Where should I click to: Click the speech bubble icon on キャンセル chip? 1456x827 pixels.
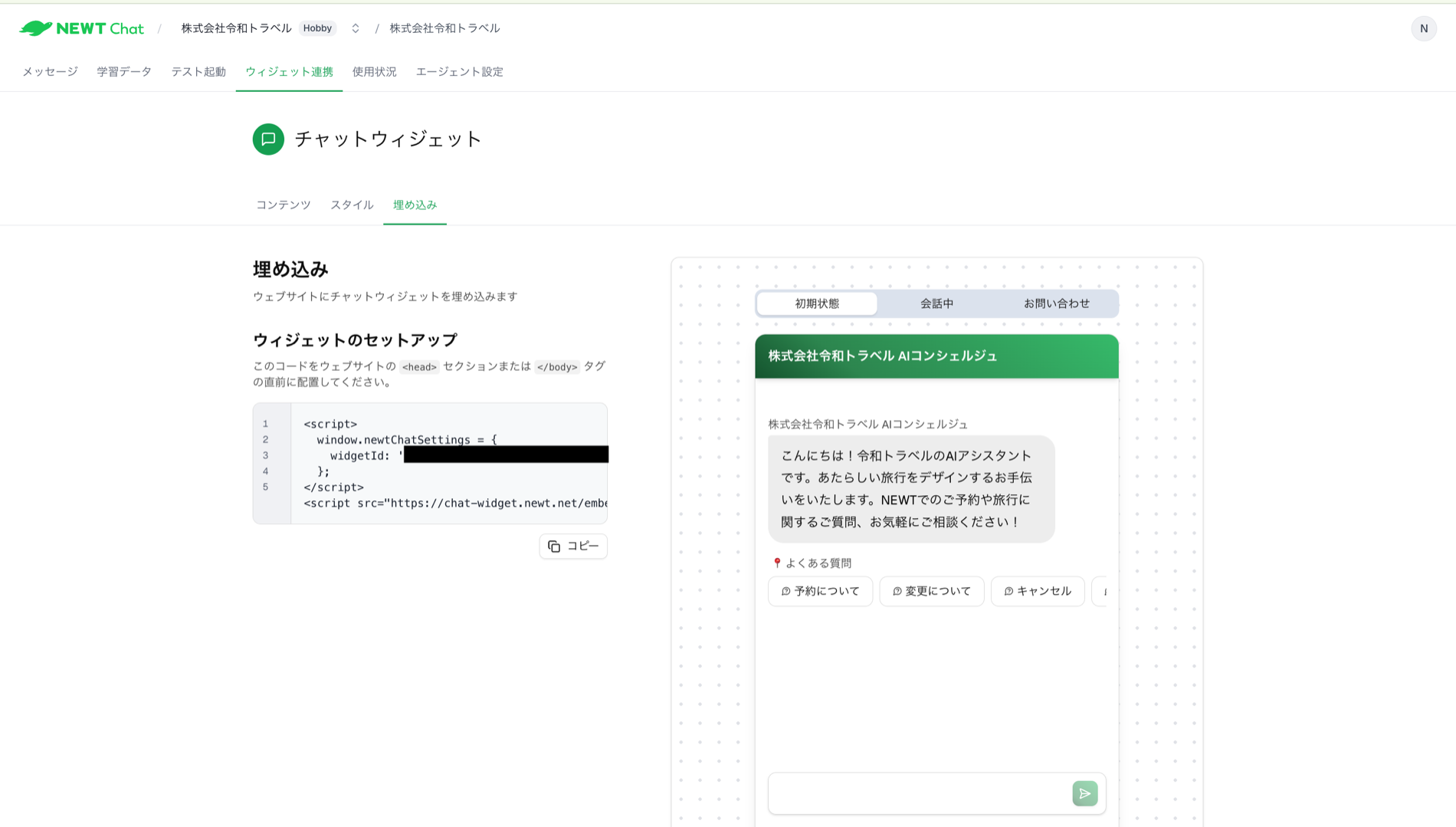point(1007,591)
